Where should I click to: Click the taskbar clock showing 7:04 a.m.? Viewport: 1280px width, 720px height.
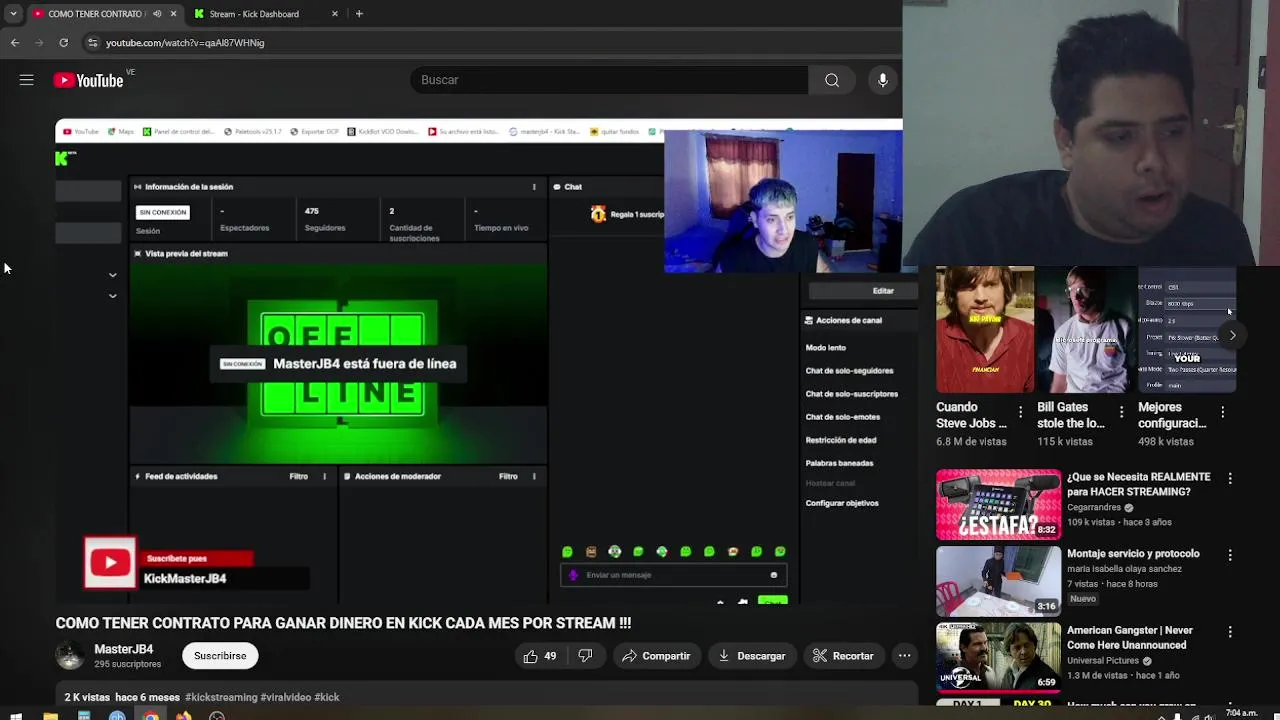(1241, 714)
